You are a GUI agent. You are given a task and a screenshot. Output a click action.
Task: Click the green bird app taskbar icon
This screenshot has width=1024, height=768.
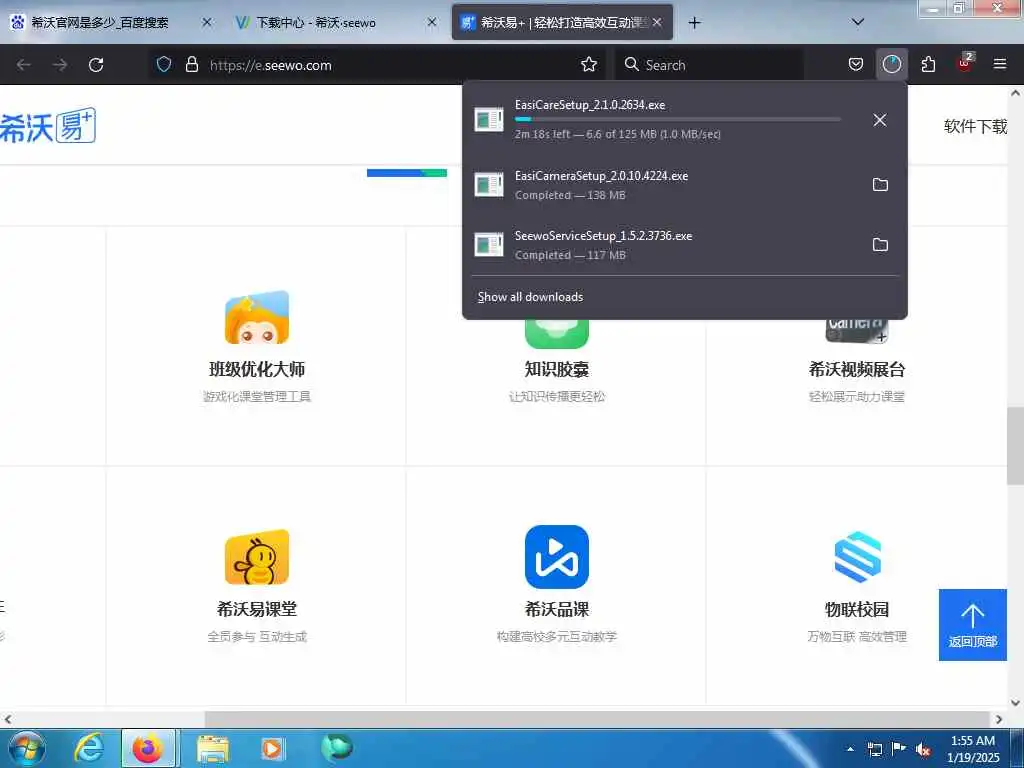click(336, 747)
